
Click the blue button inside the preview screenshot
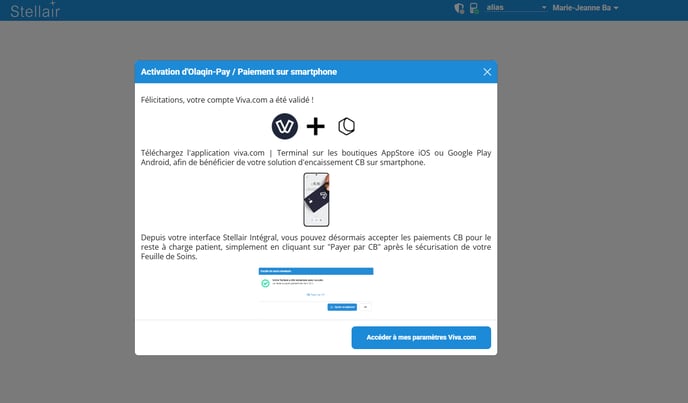coord(341,306)
